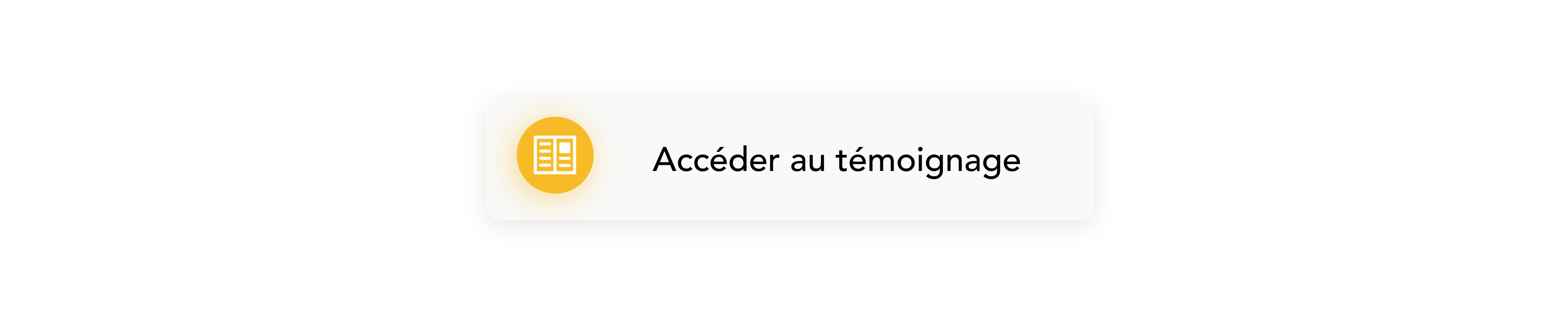Hit the news-page pictogram

point(554,155)
